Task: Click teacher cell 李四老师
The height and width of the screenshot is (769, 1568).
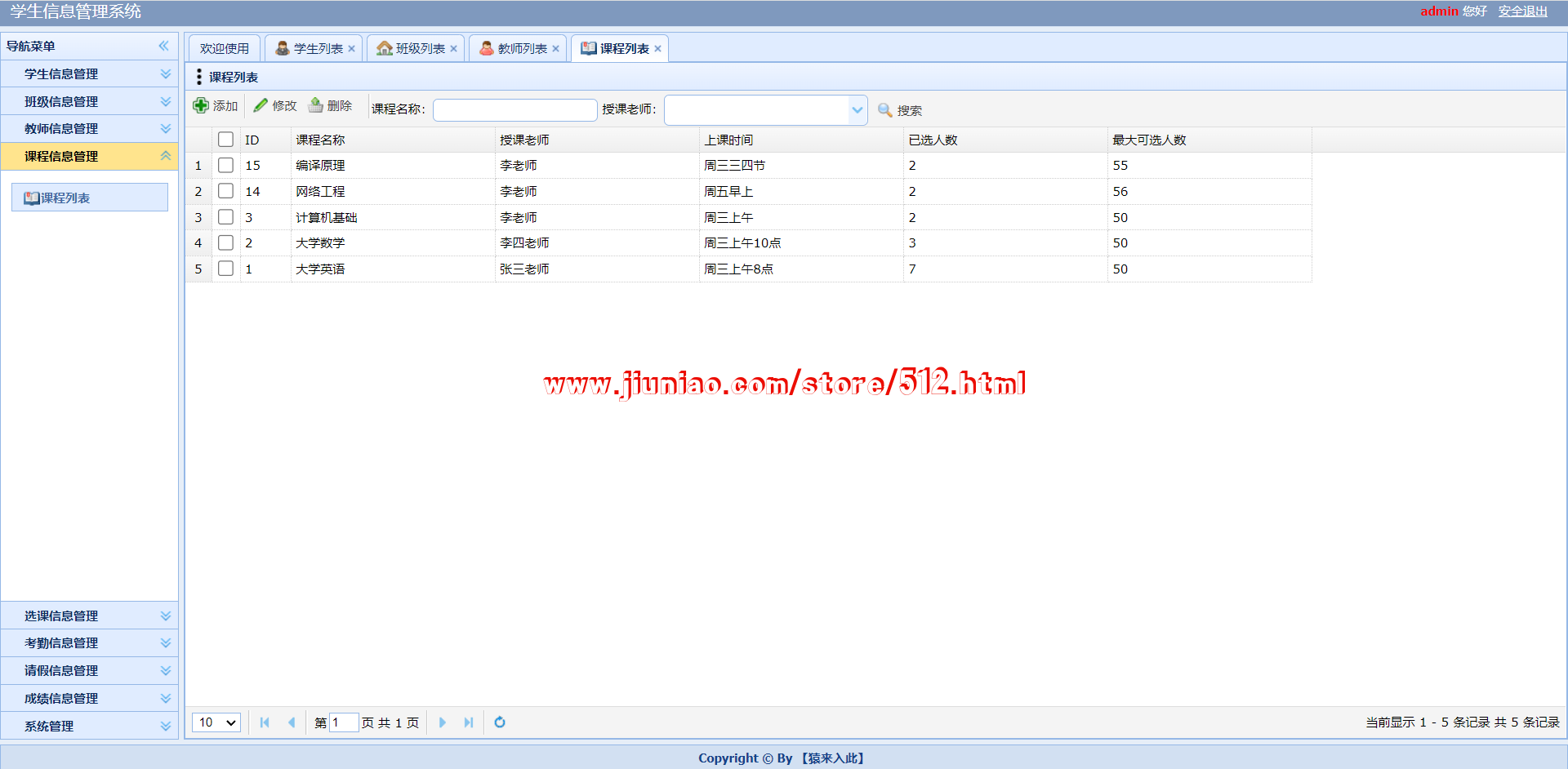Action: click(x=598, y=243)
